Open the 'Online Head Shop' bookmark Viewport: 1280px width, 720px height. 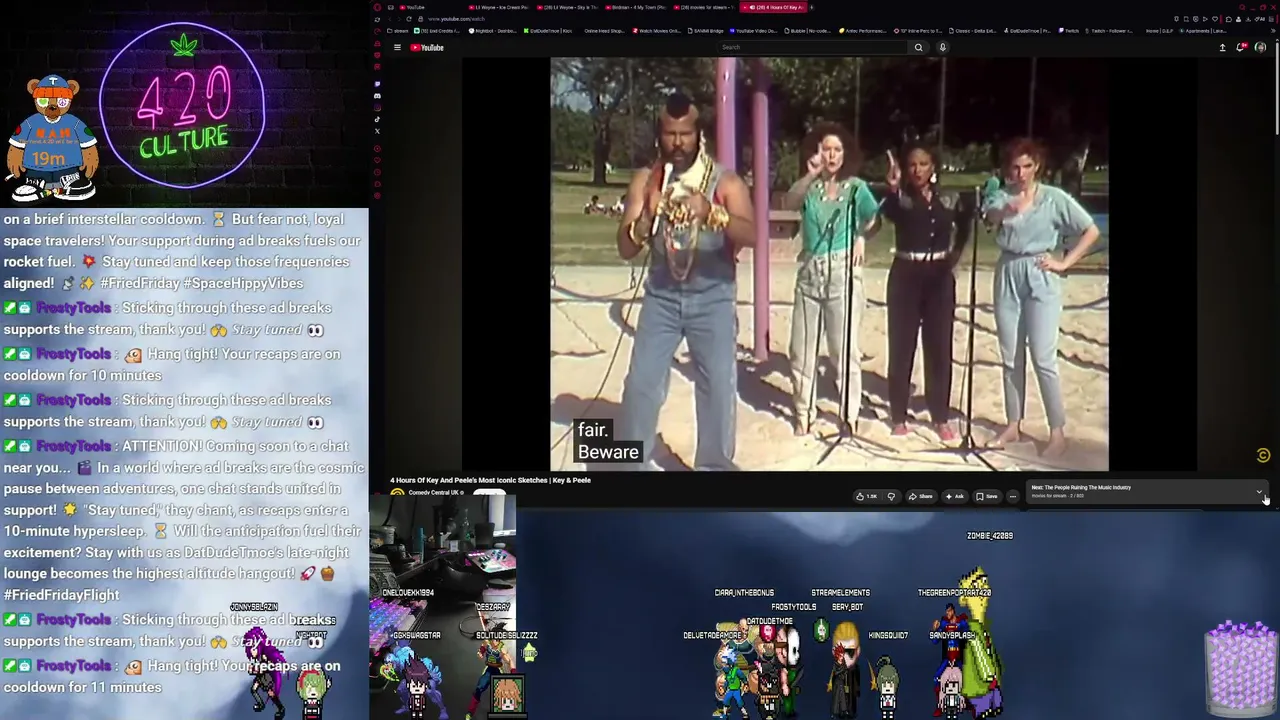[x=604, y=31]
